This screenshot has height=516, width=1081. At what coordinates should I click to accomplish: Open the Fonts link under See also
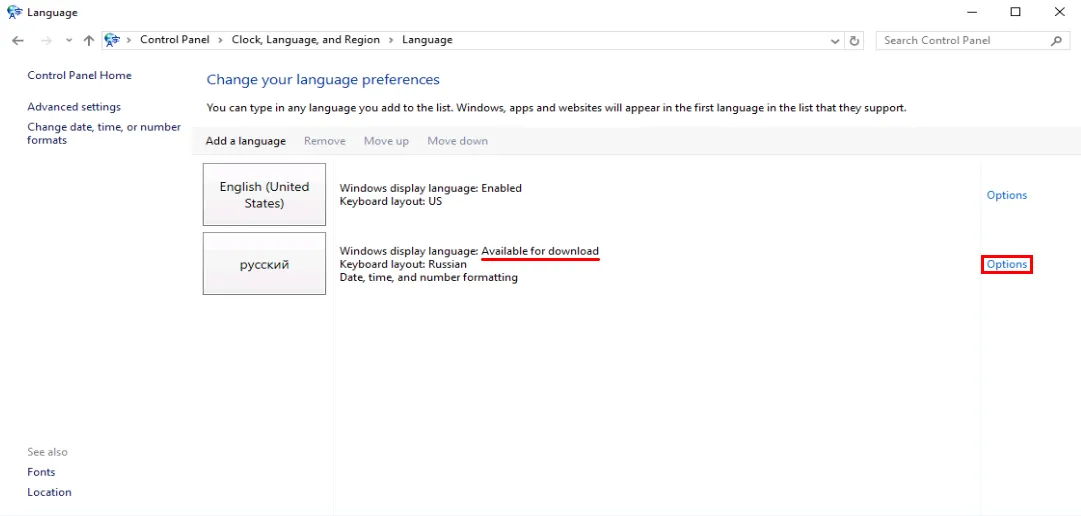pos(41,472)
